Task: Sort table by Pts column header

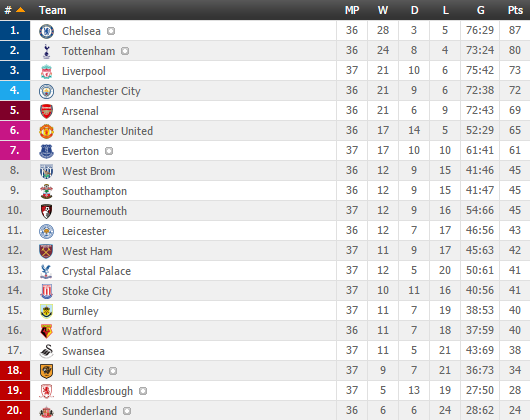Action: click(515, 10)
